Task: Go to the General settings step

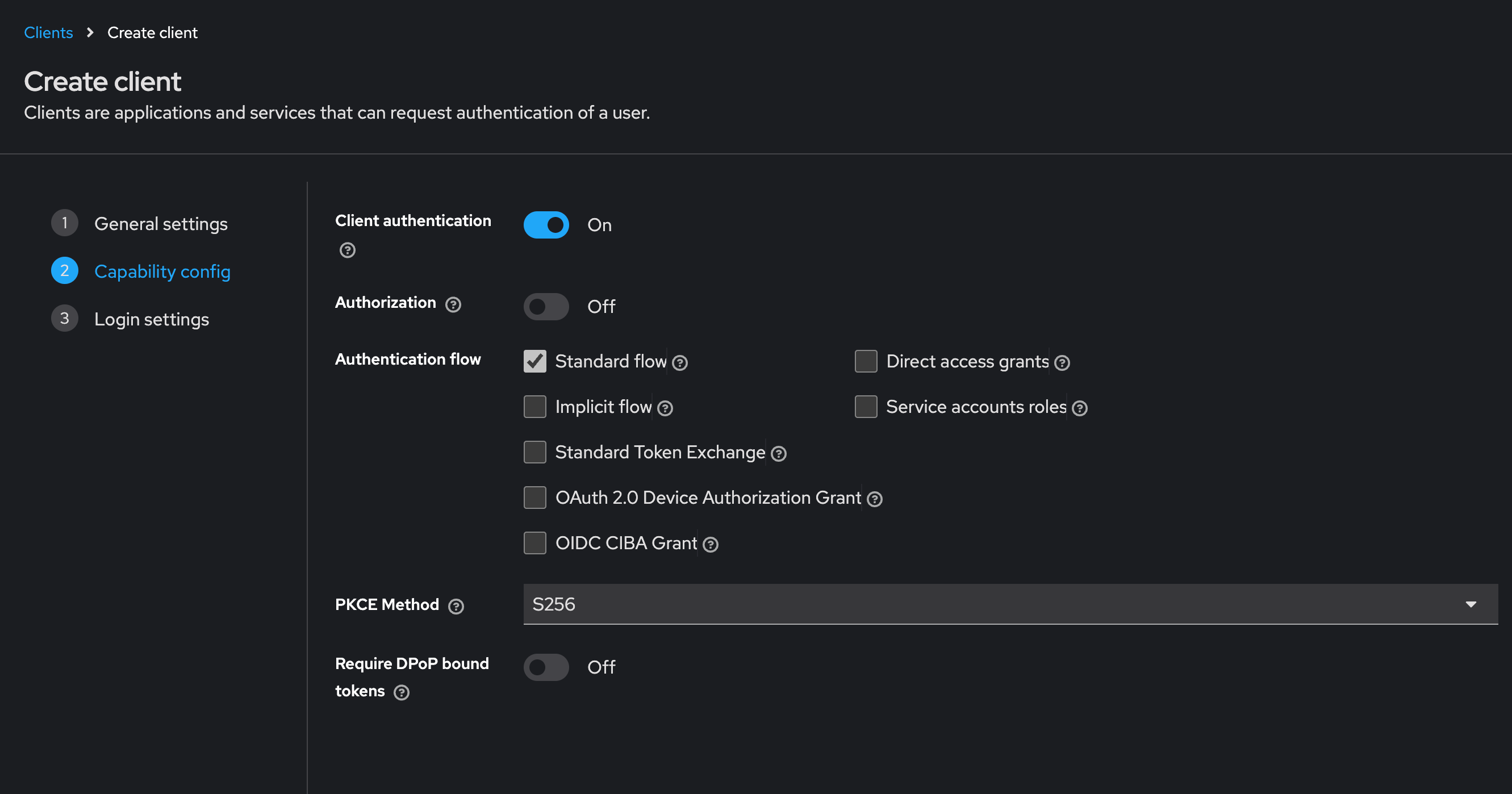Action: tap(161, 224)
